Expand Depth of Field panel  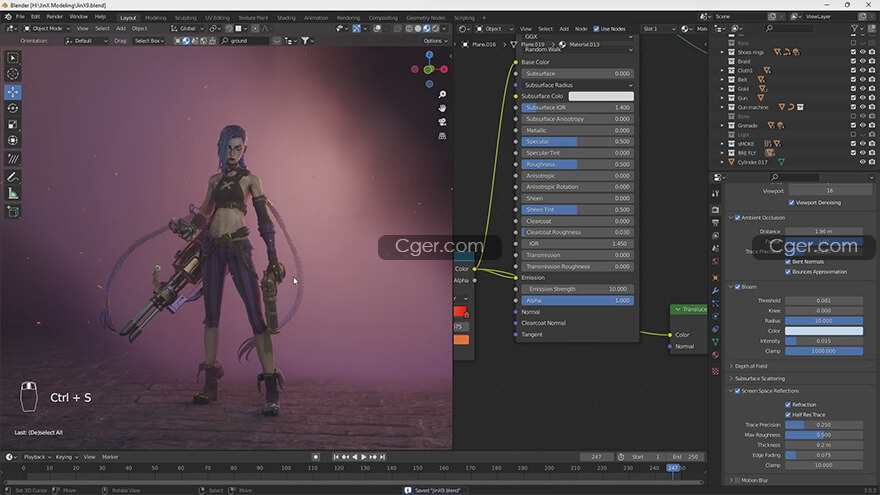pyautogui.click(x=751, y=366)
